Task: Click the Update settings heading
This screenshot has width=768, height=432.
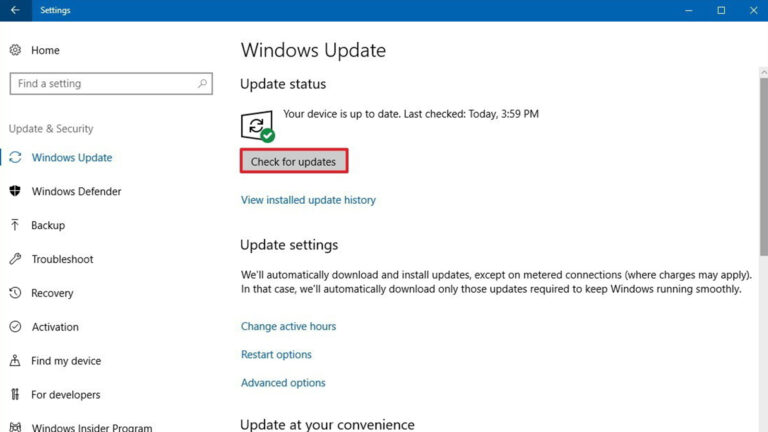Action: coord(289,244)
